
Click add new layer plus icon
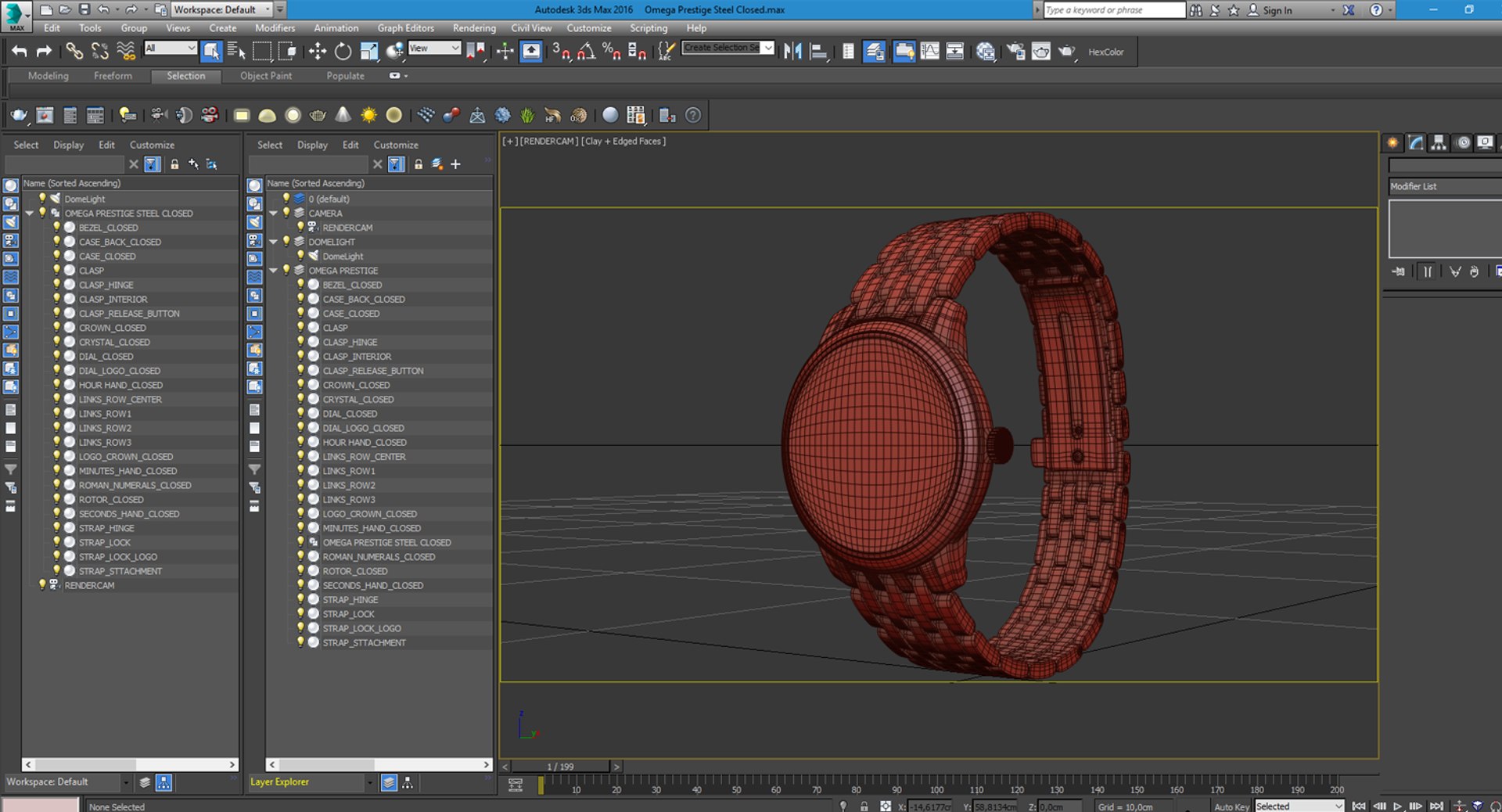455,164
